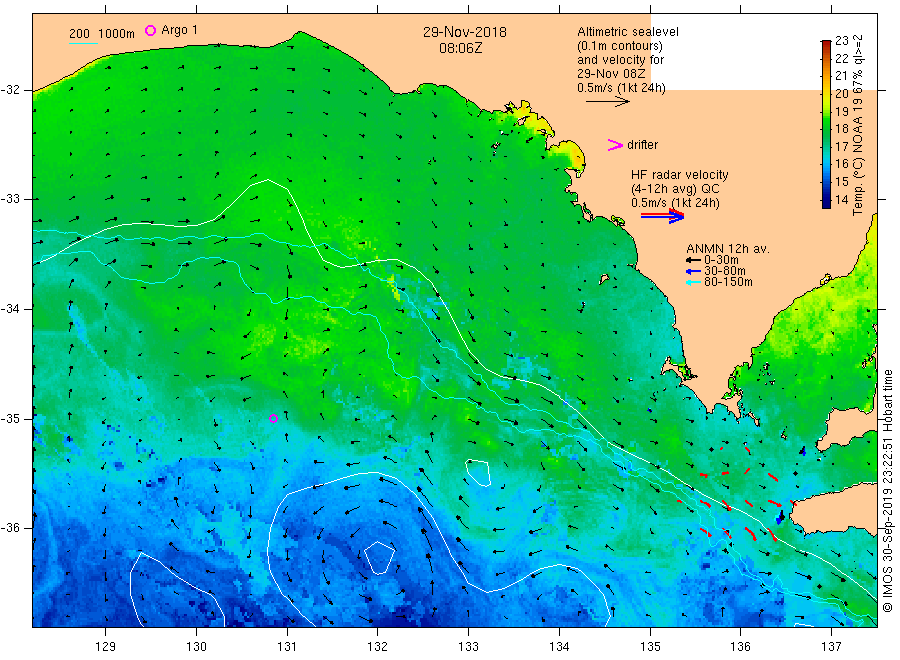The width and height of the screenshot is (900, 660).
Task: Click the blue 30-80m ANMN arrow
Action: click(693, 271)
